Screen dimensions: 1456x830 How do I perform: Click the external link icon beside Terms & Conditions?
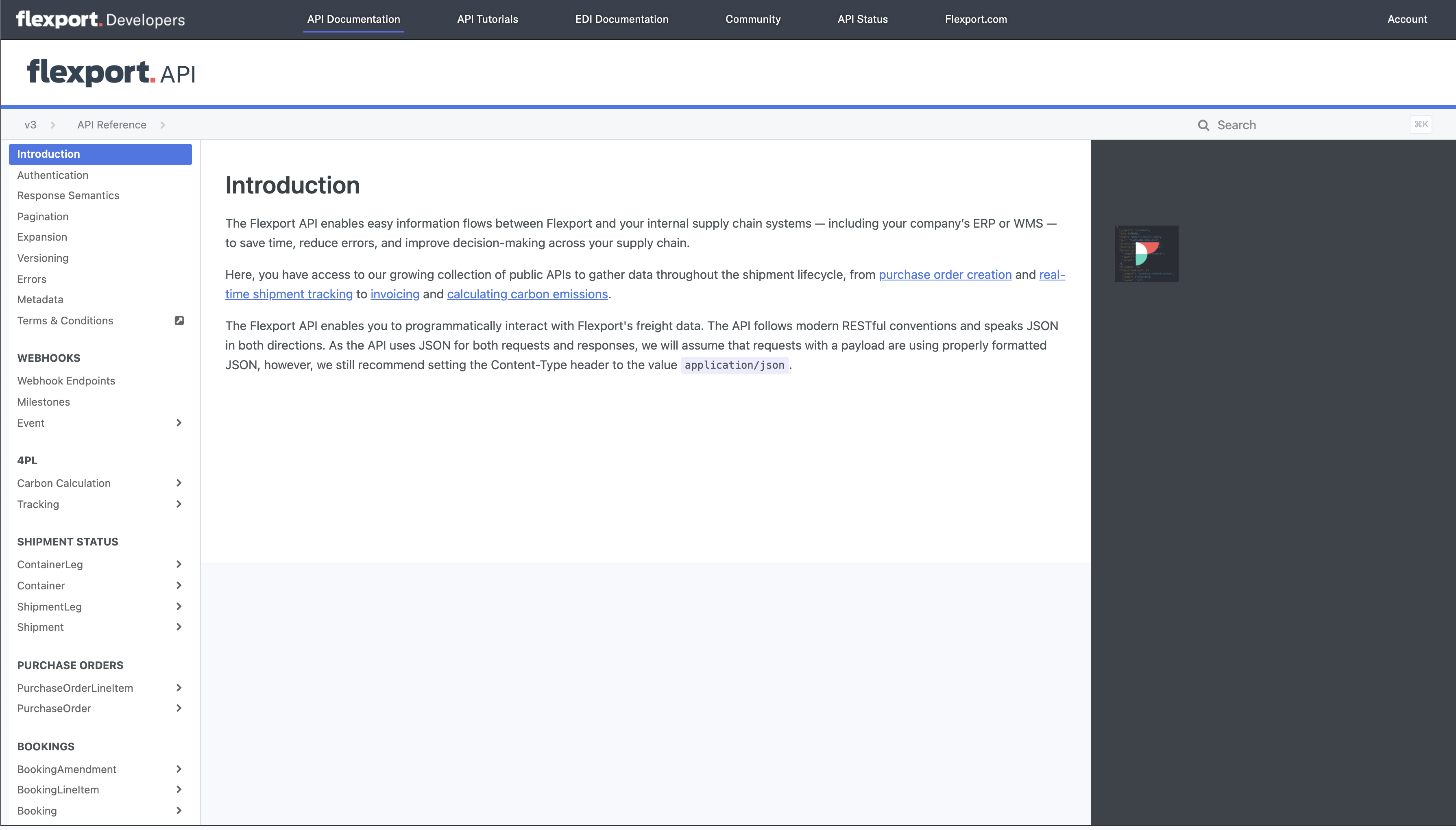[x=179, y=321]
